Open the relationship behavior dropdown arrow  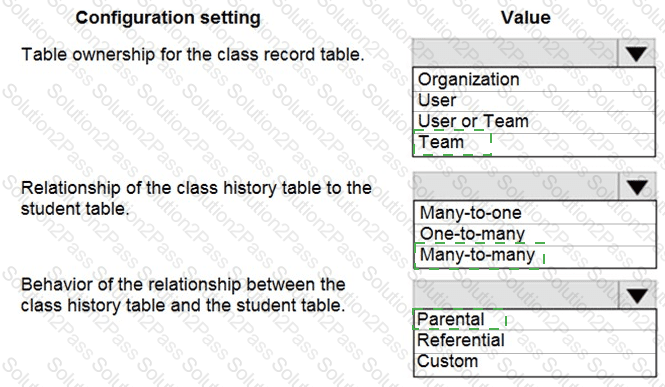[637, 296]
